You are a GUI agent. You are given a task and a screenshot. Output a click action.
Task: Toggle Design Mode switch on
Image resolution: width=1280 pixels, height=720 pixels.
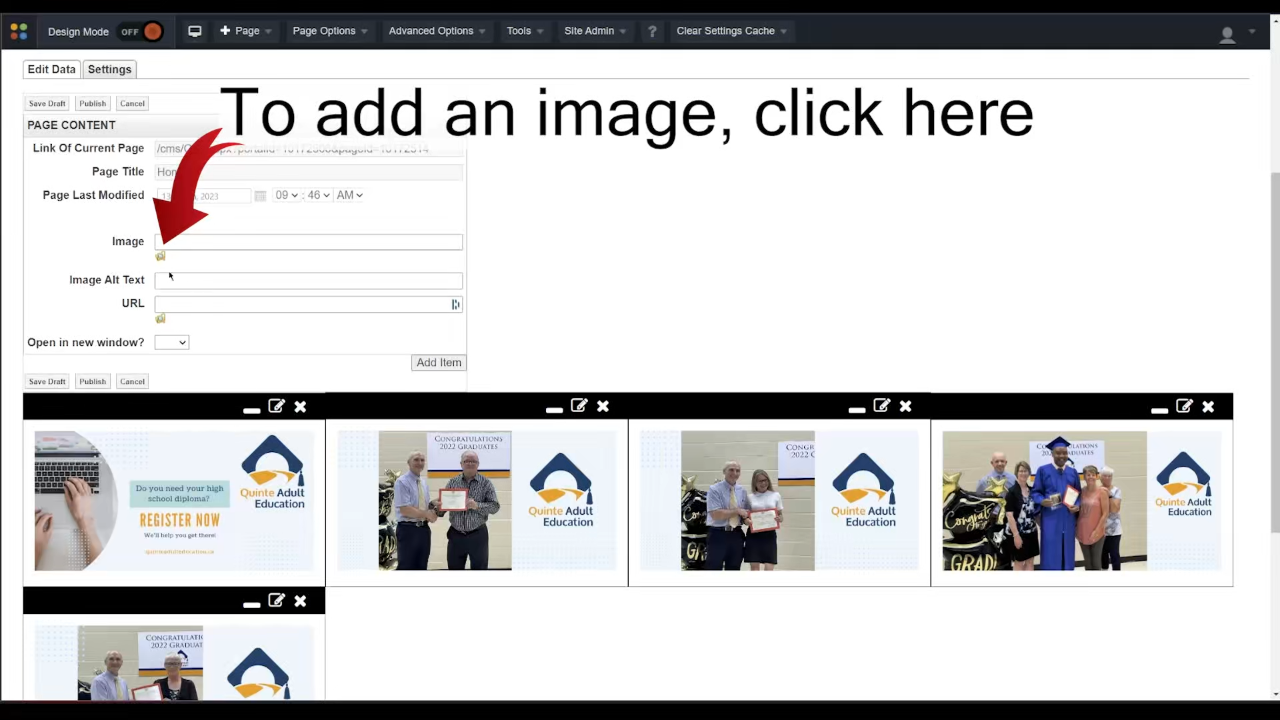coord(142,31)
